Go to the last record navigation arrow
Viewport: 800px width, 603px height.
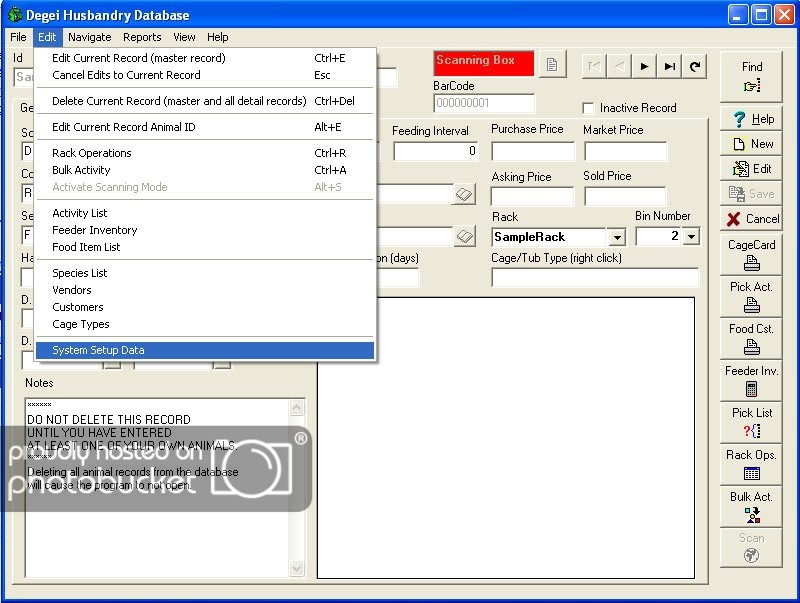pyautogui.click(x=670, y=66)
